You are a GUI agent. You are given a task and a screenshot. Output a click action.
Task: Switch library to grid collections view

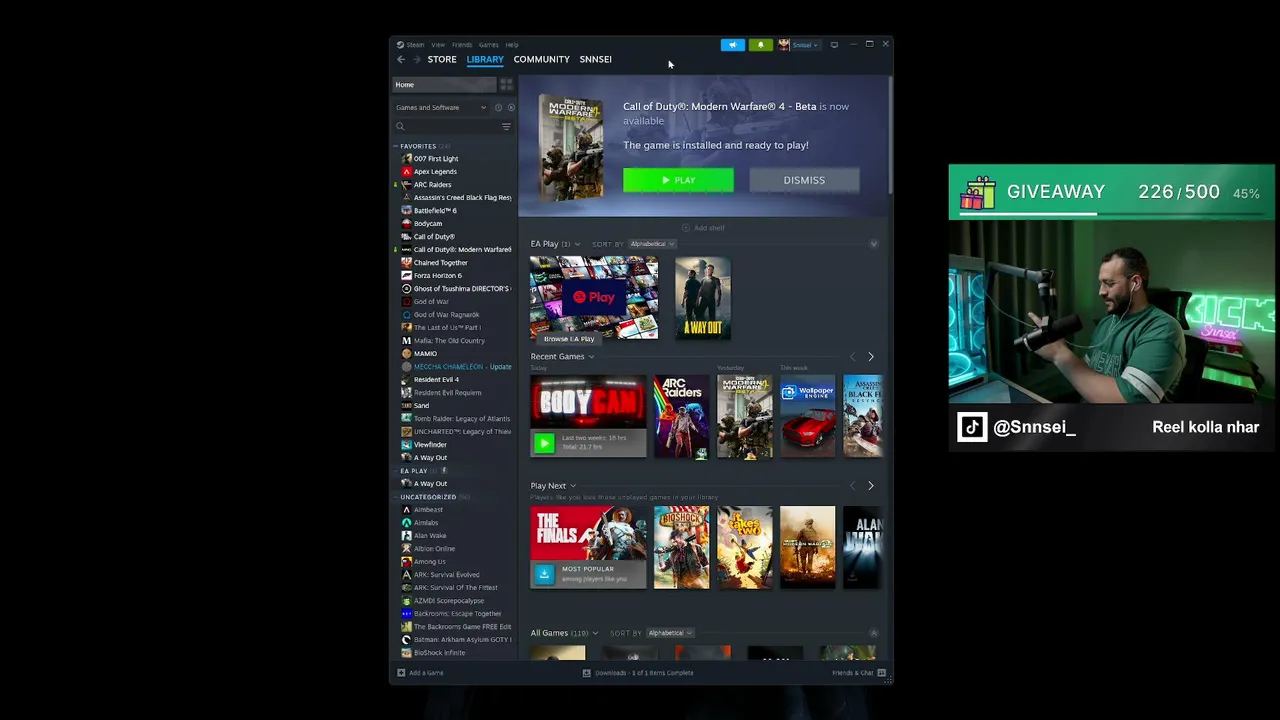[x=506, y=85]
